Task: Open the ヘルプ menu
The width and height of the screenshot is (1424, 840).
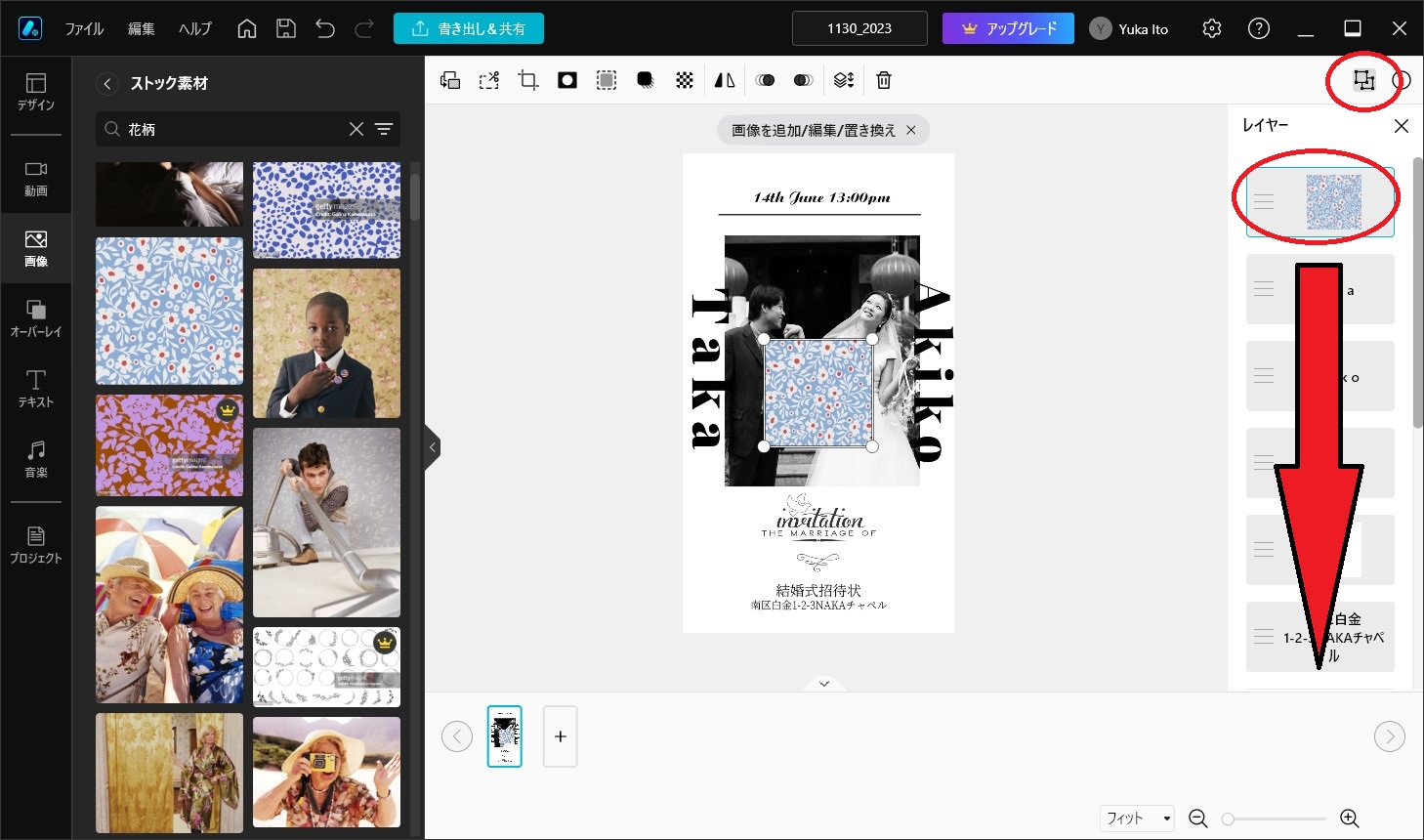Action: (195, 29)
